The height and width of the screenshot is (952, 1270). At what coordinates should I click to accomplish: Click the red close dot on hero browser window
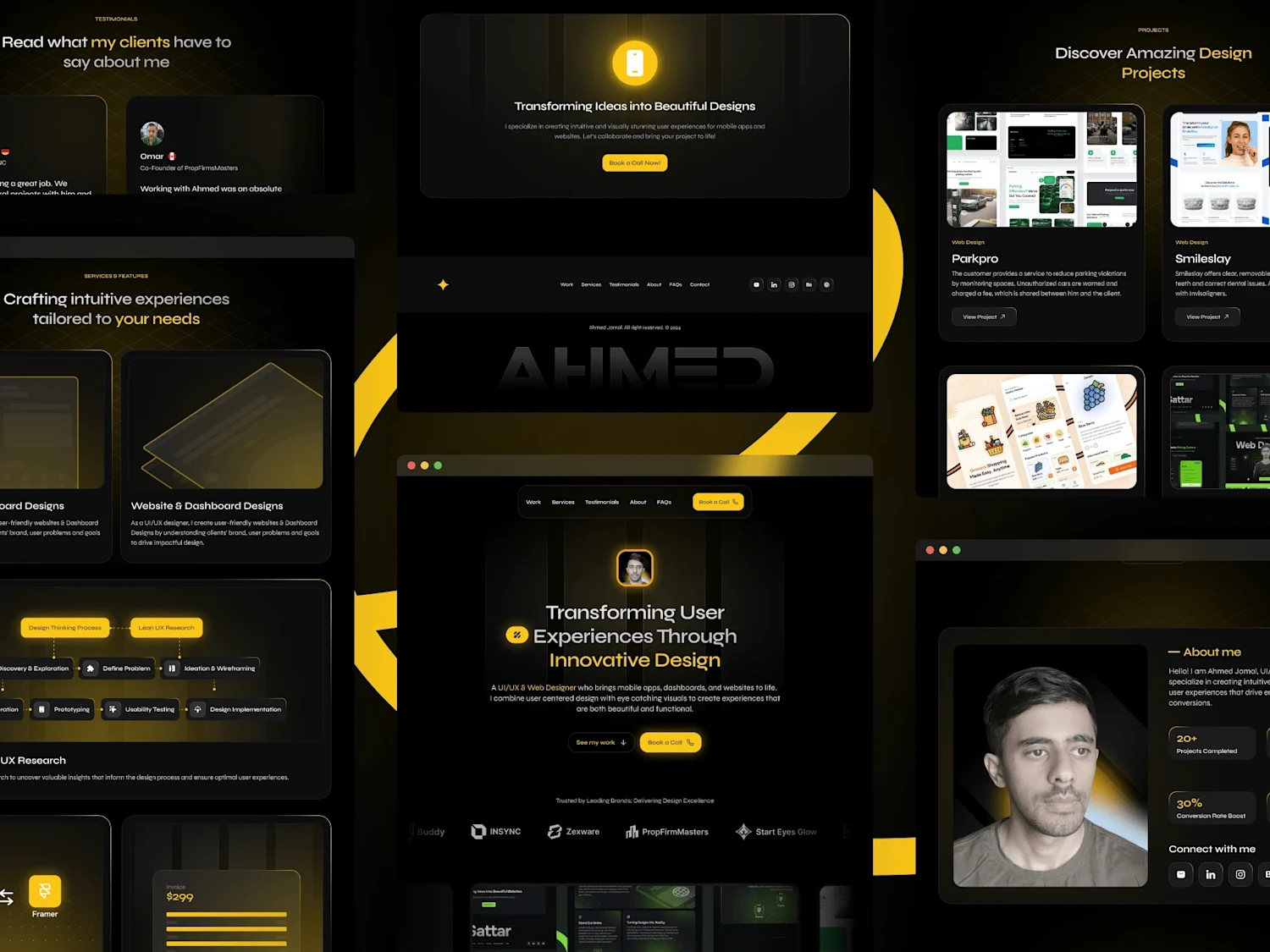point(411,465)
